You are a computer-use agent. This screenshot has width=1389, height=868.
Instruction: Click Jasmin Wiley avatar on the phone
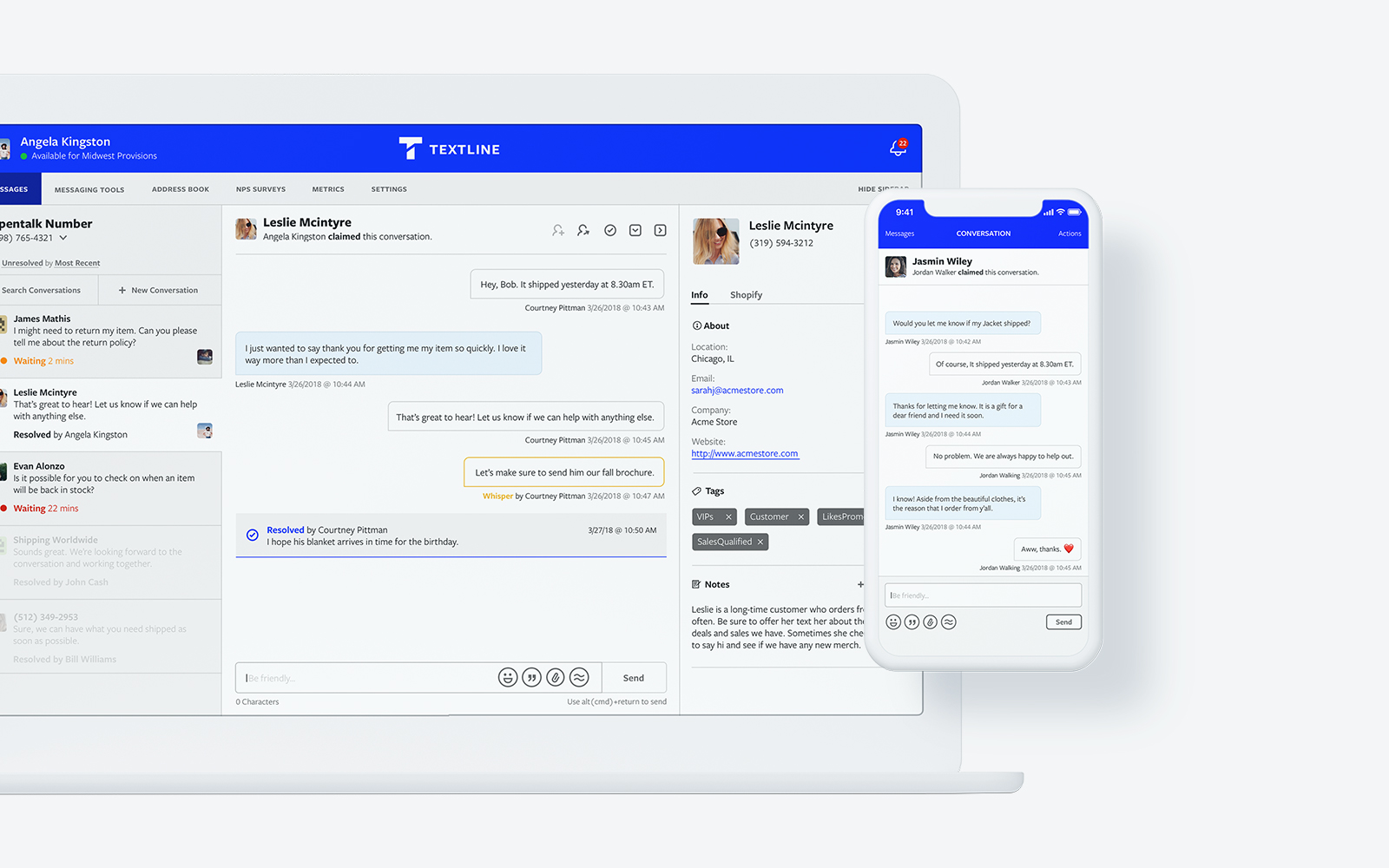point(896,266)
